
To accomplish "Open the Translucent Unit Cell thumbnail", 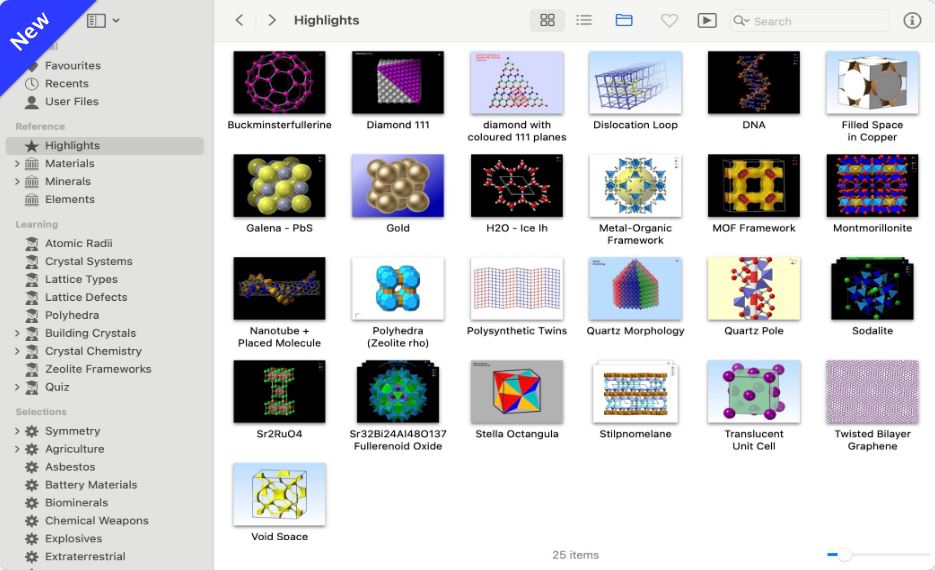I will (x=754, y=392).
